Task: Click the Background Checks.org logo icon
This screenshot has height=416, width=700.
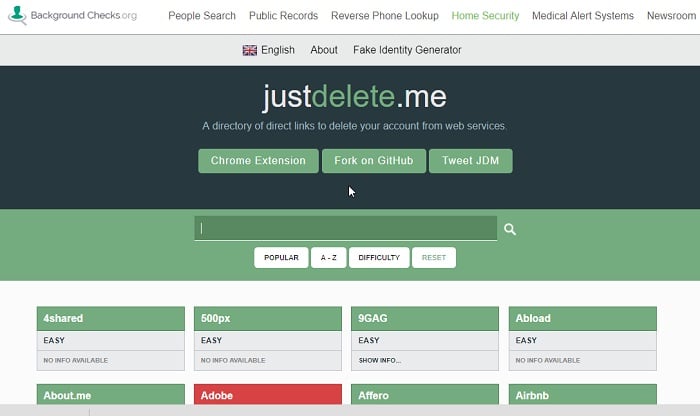Action: coord(17,15)
